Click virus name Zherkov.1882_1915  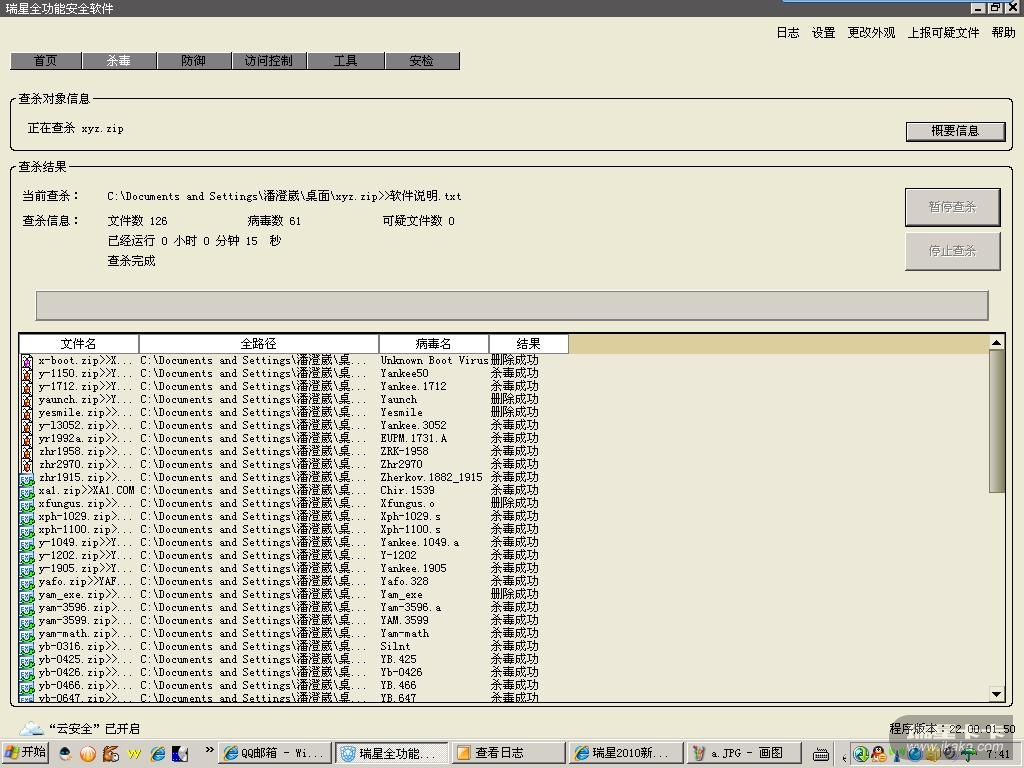pos(432,477)
